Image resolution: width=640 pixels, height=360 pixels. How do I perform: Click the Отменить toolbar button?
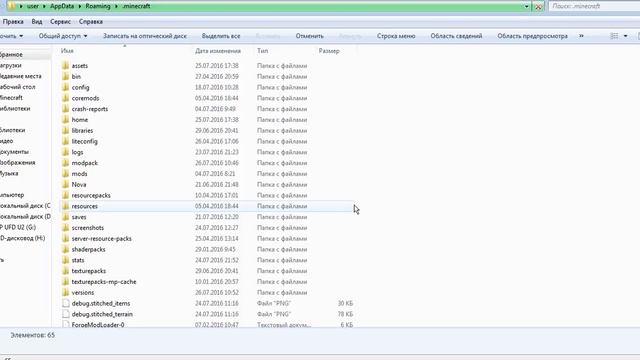tap(309, 36)
